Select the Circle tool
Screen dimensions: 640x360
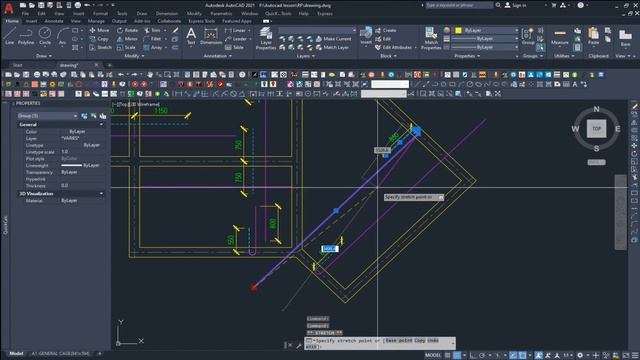click(x=45, y=36)
